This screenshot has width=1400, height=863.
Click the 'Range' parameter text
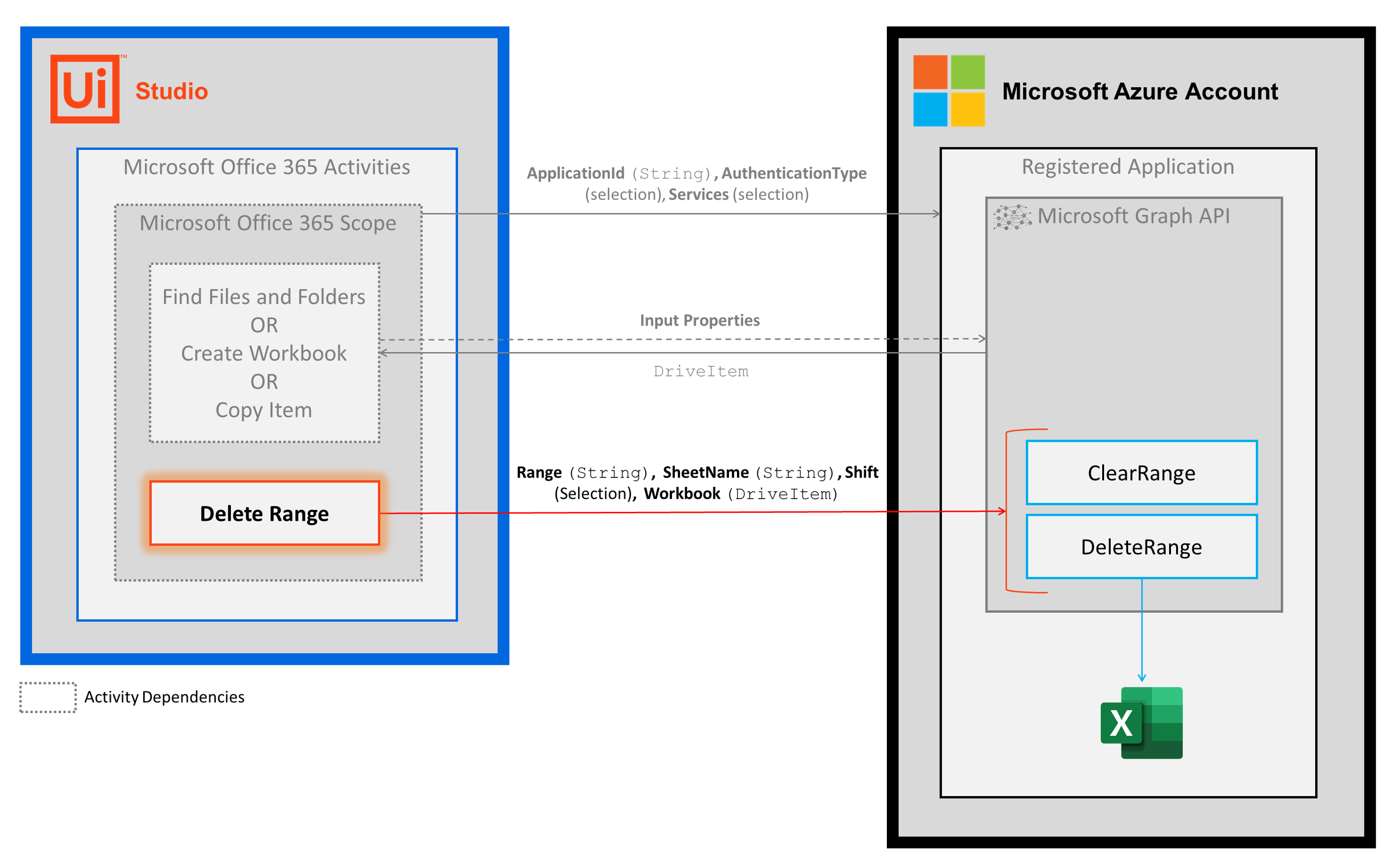click(539, 473)
